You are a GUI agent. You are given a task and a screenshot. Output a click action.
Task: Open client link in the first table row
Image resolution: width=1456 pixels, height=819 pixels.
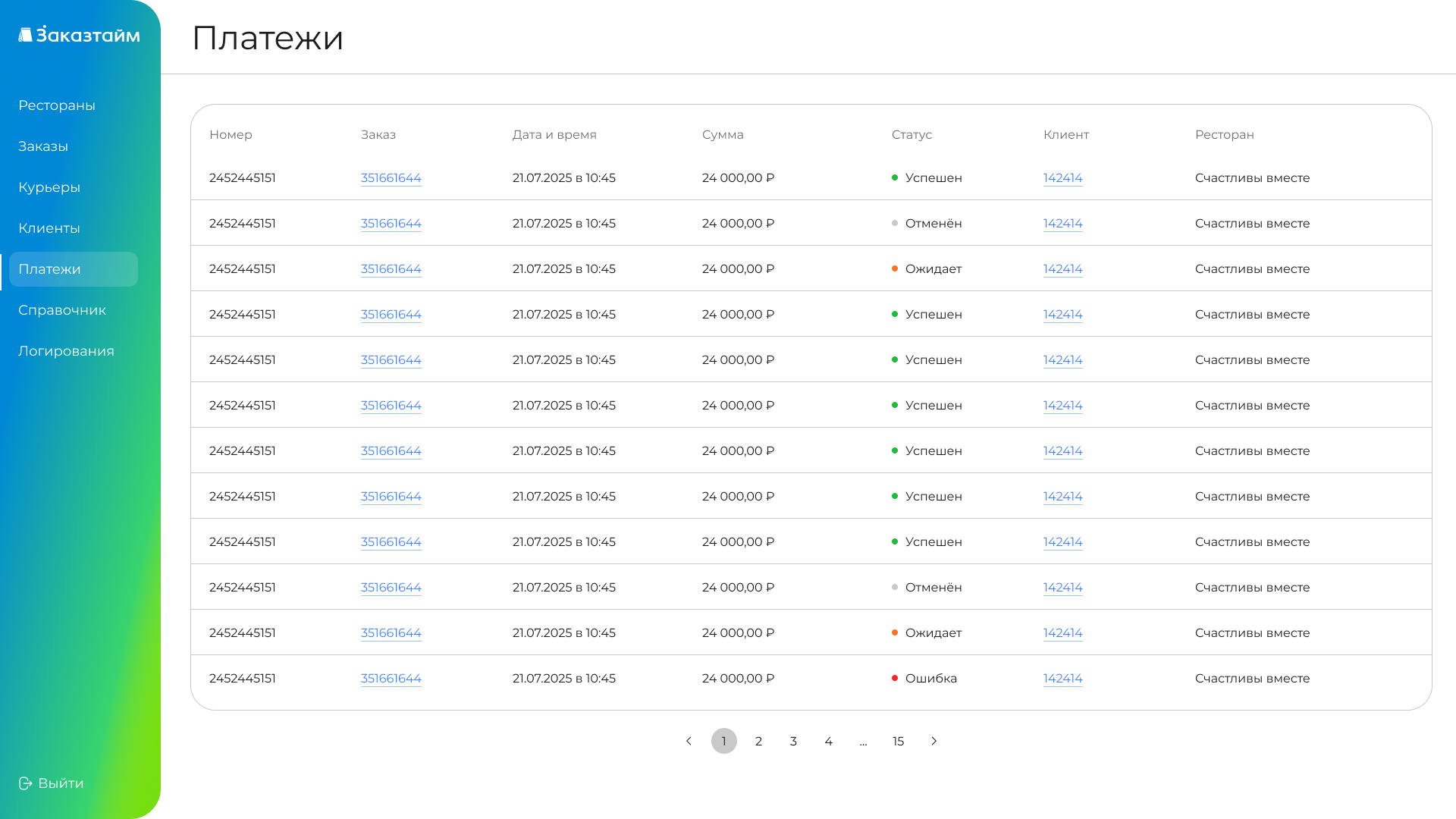(1062, 178)
